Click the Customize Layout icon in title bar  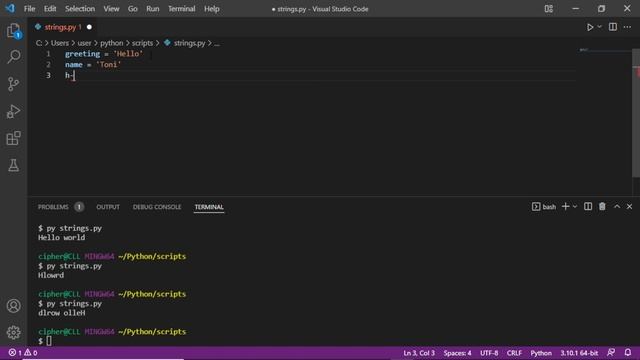click(549, 9)
